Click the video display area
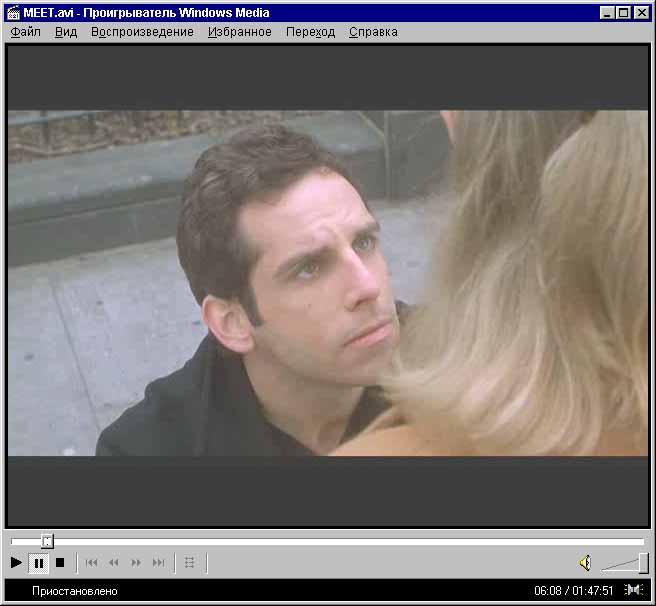 point(328,283)
